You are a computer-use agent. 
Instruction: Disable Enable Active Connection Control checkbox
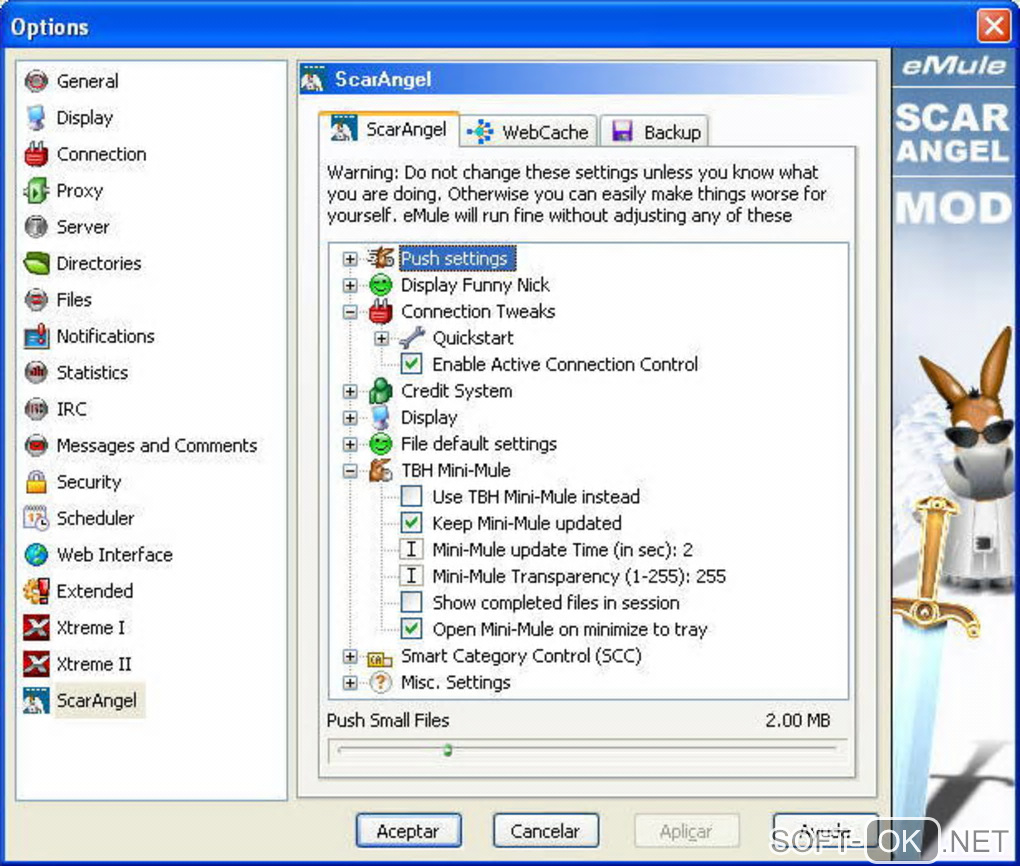(411, 364)
